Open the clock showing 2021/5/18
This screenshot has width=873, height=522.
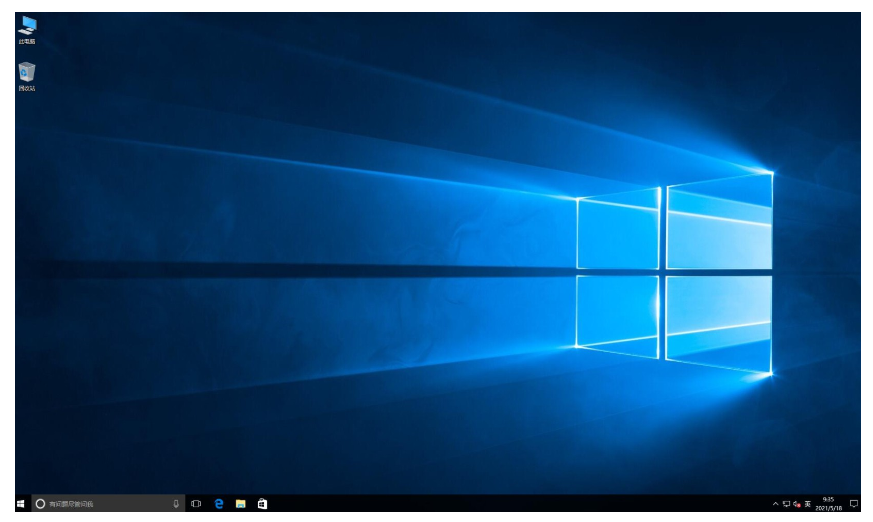(x=828, y=504)
